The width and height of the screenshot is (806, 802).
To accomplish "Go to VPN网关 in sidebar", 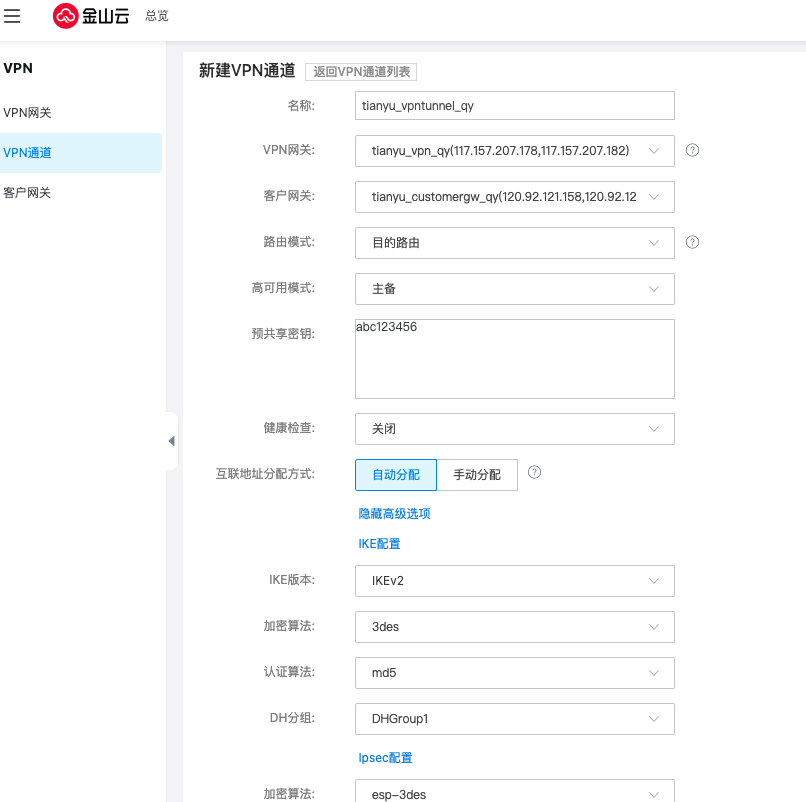I will 27,113.
